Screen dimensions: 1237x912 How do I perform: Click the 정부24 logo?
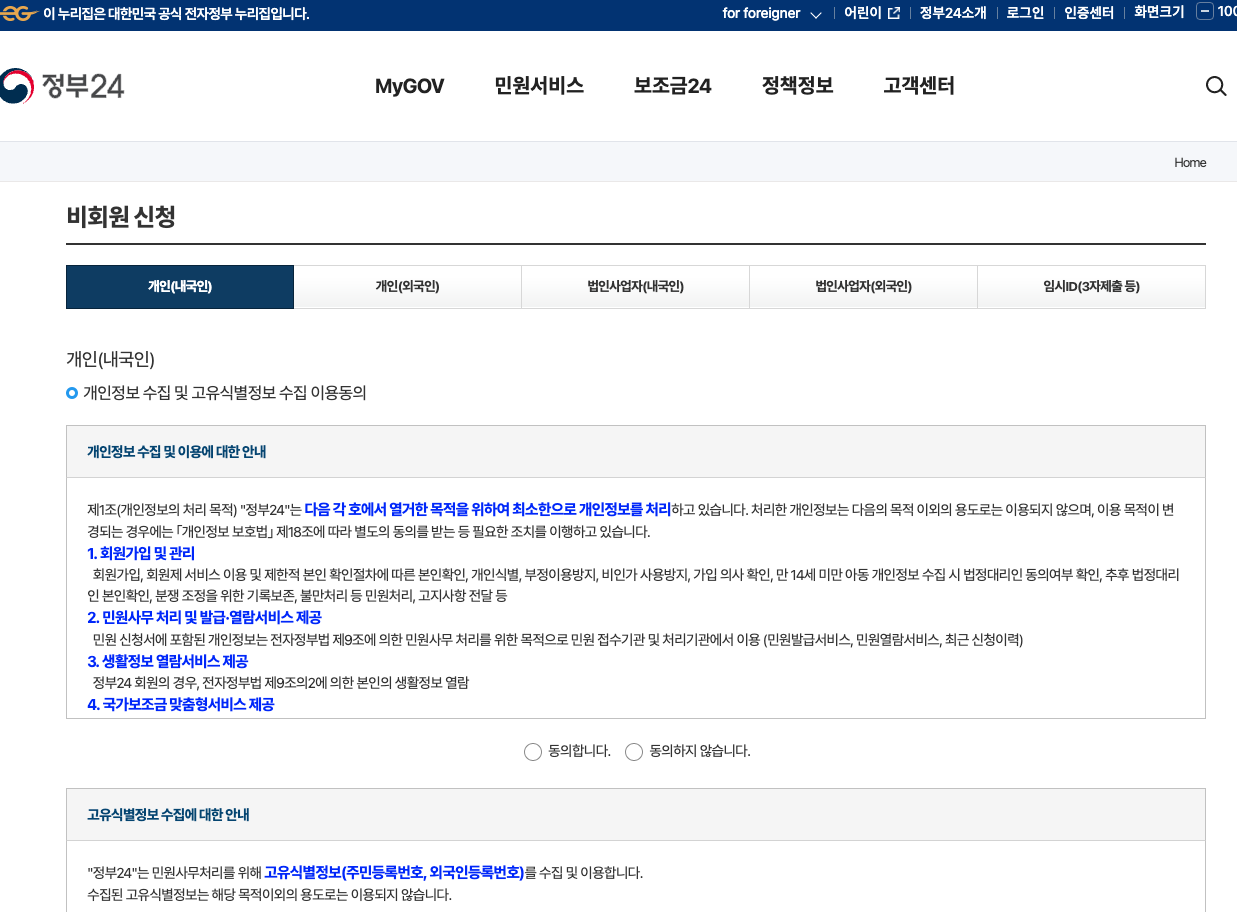point(62,86)
